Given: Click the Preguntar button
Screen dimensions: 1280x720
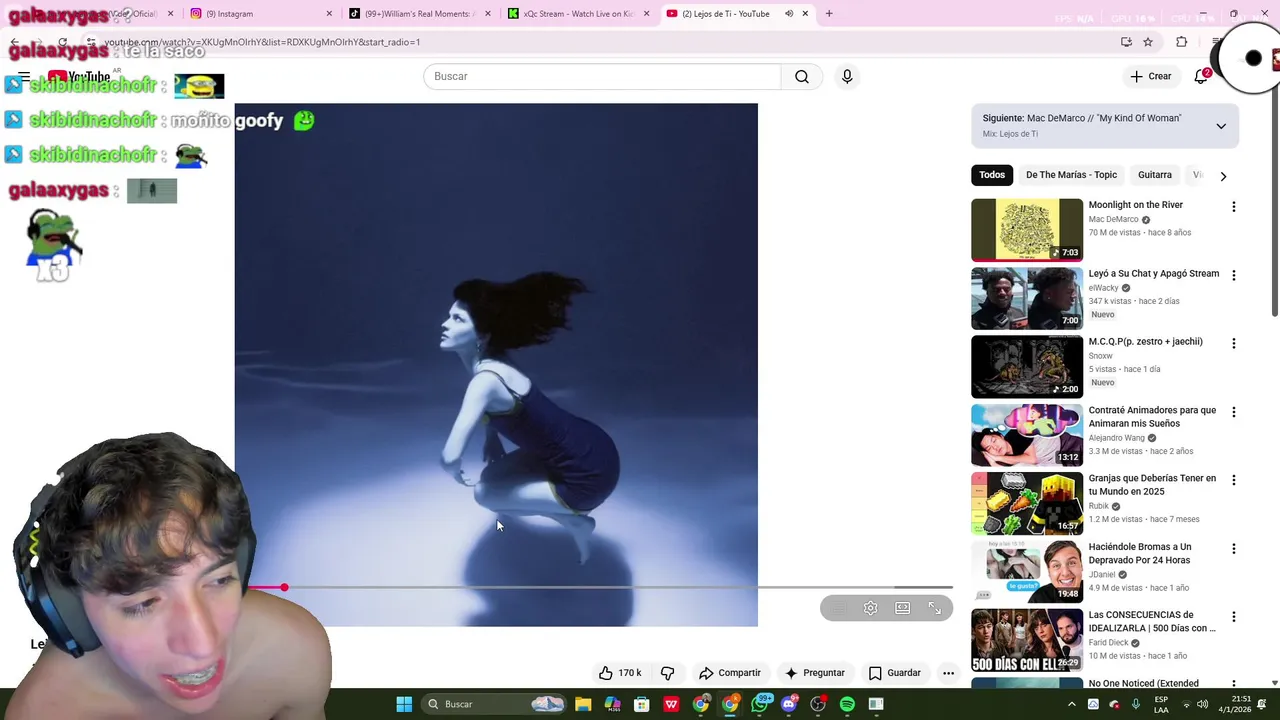Looking at the screenshot, I should point(815,673).
